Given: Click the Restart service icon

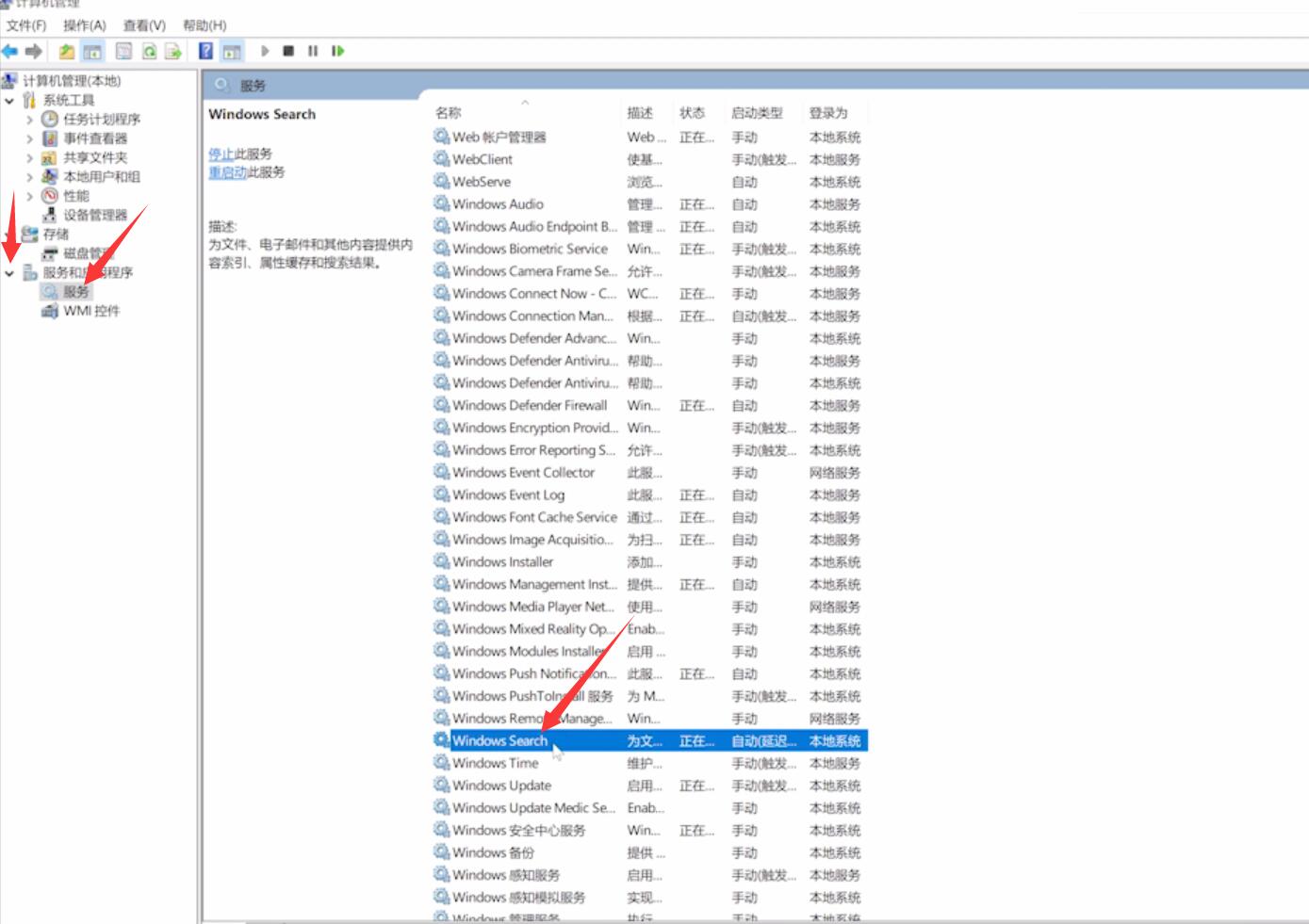Looking at the screenshot, I should (x=337, y=51).
